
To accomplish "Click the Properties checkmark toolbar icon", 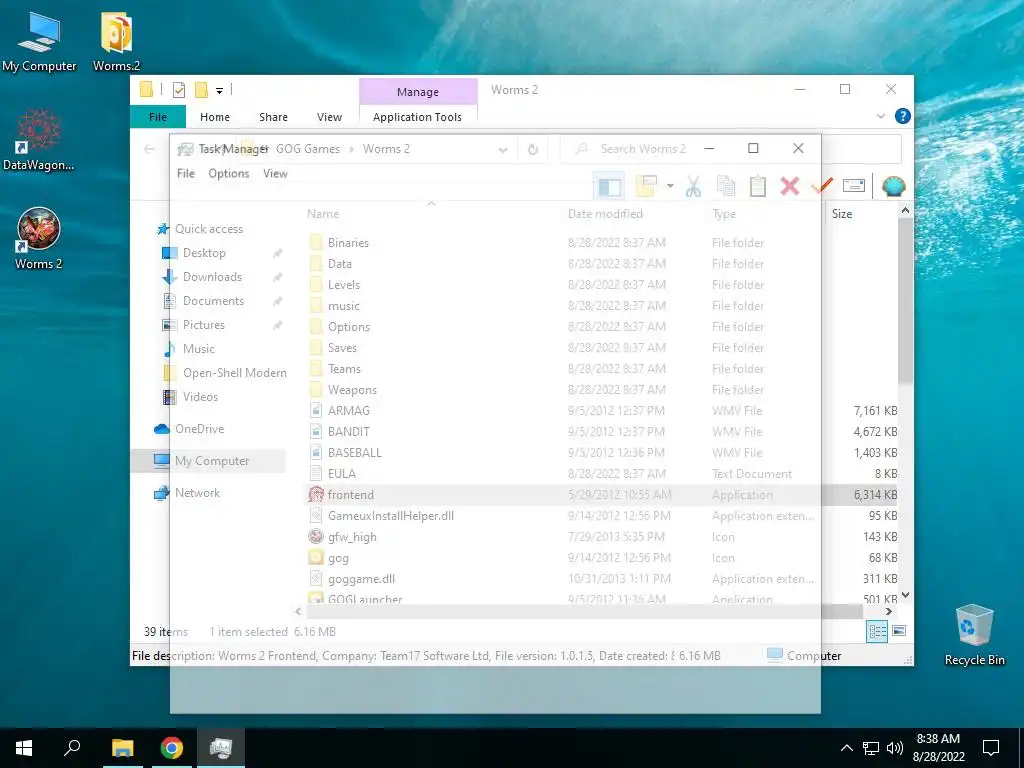I will coord(822,187).
